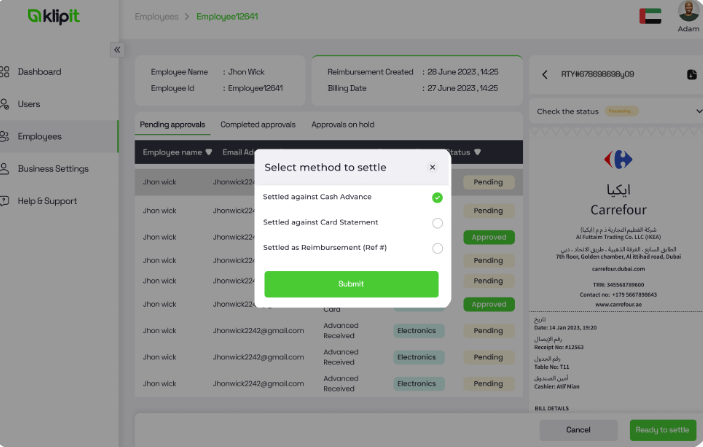Go to Employees breadcrumb link
Viewport: 703px width, 447px height.
click(156, 17)
